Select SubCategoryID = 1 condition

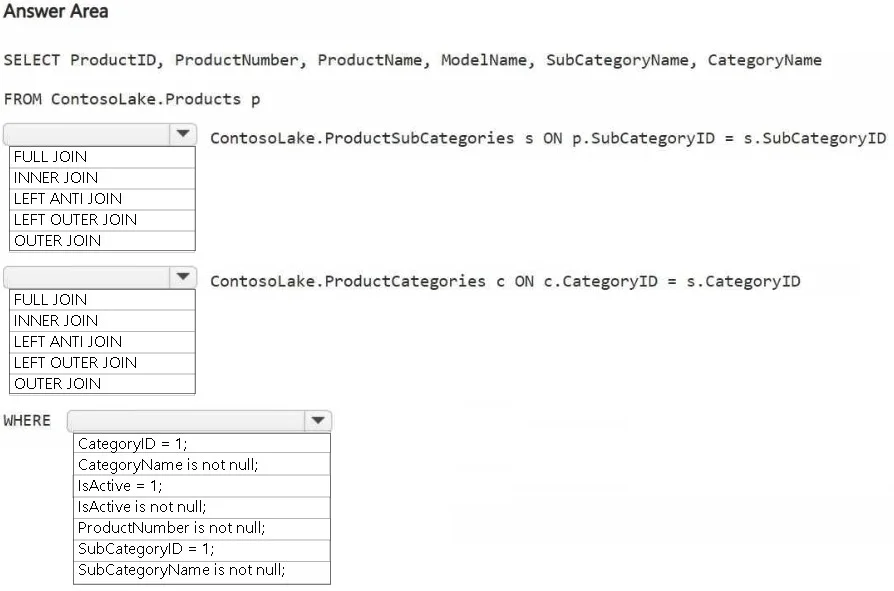pos(202,549)
